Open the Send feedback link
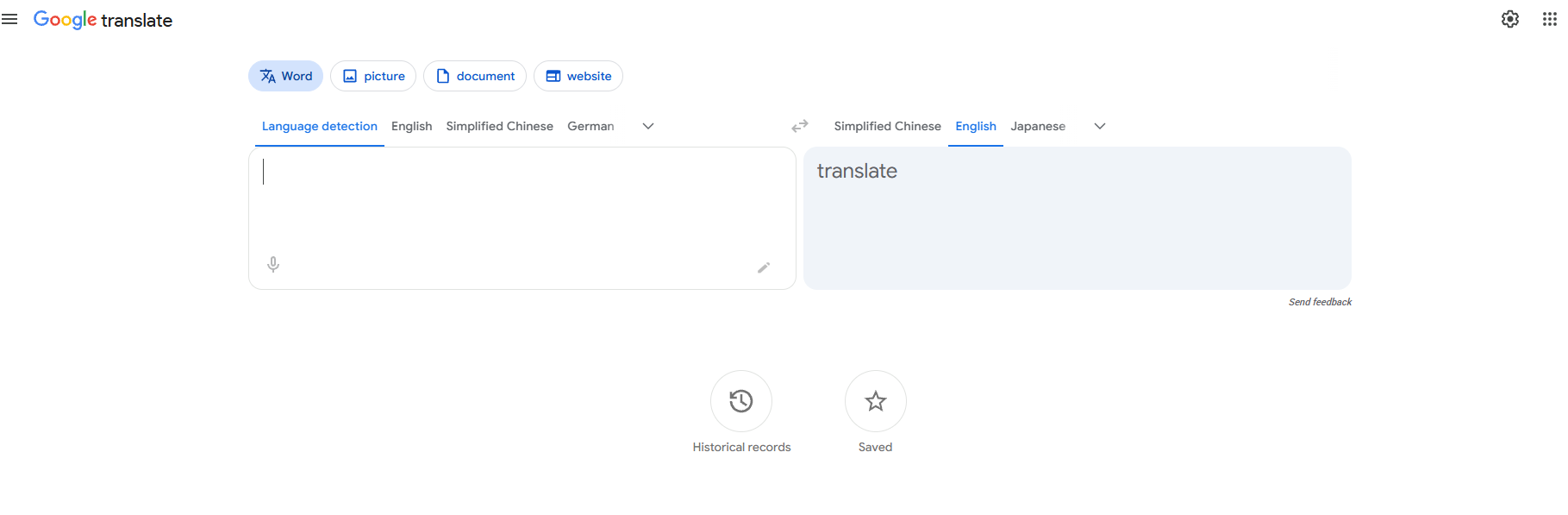Viewport: 1568px width, 515px height. tap(1320, 302)
